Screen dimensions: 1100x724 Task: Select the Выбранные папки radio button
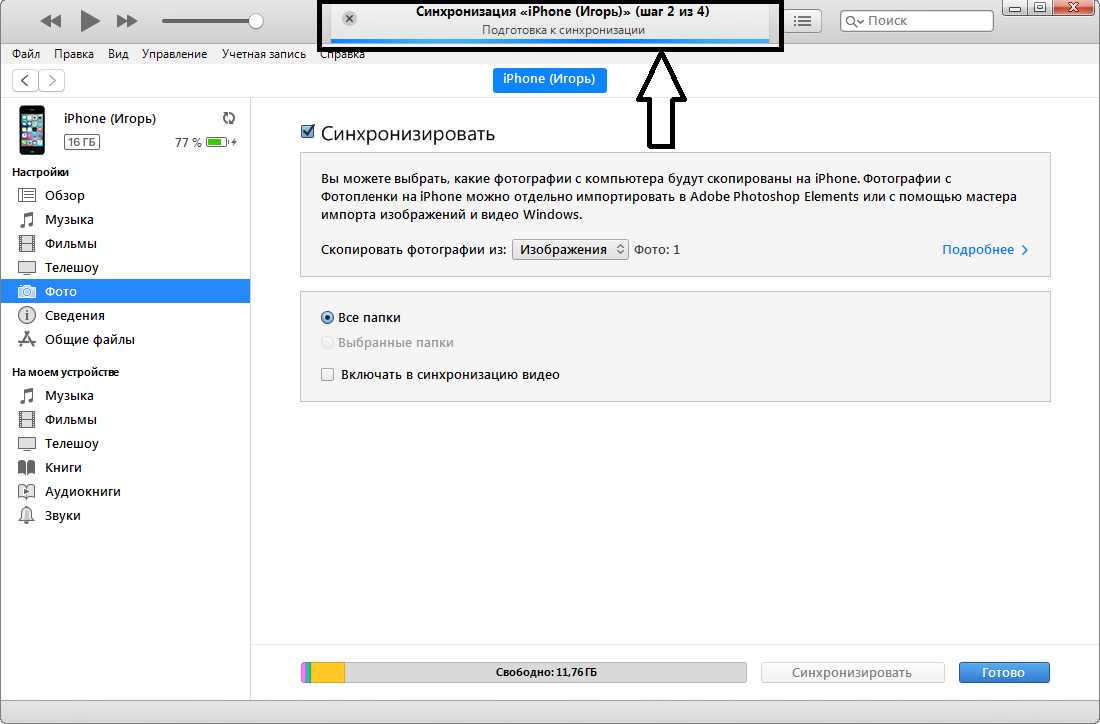point(327,343)
